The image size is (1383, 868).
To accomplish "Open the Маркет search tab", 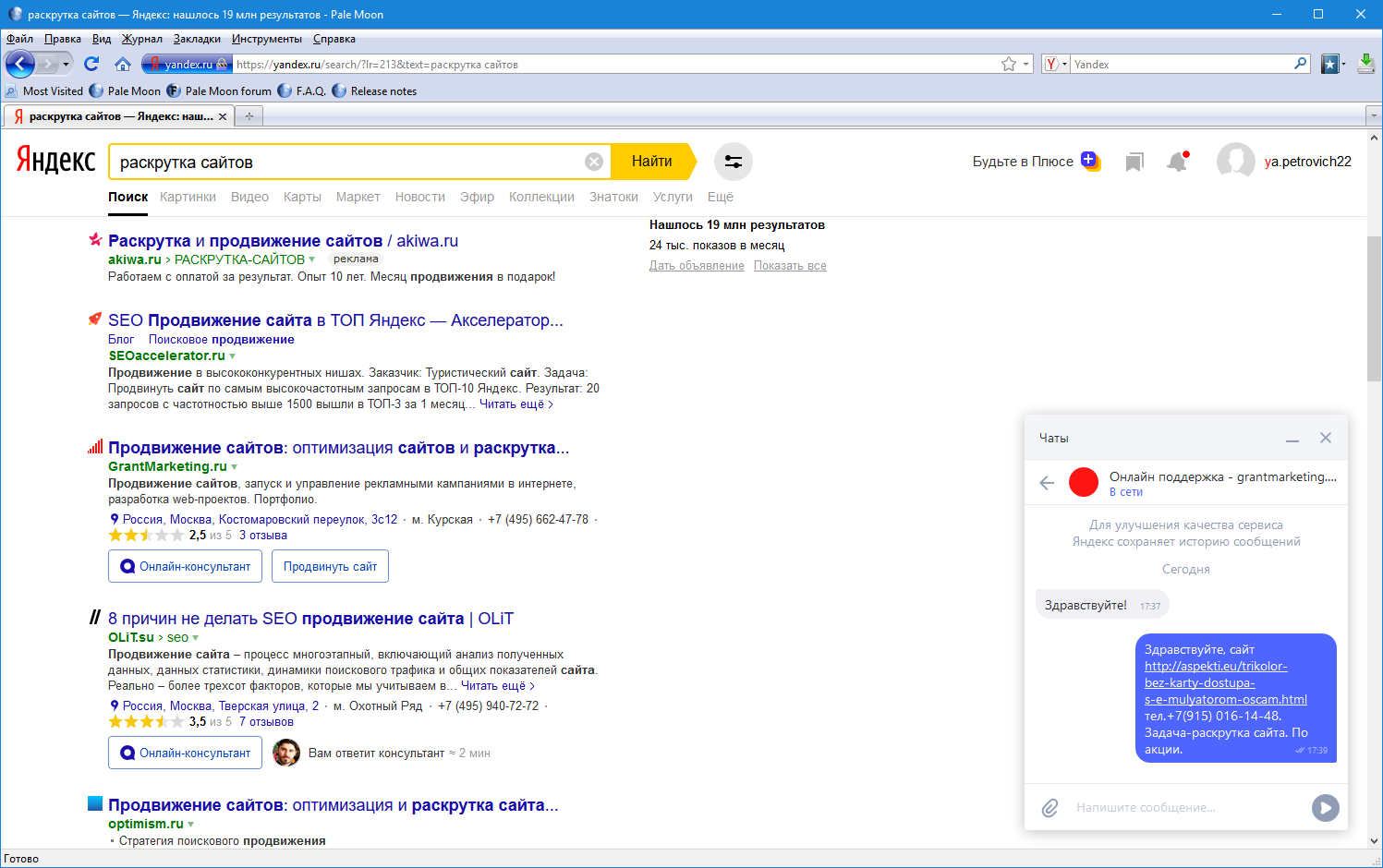I will [x=358, y=197].
